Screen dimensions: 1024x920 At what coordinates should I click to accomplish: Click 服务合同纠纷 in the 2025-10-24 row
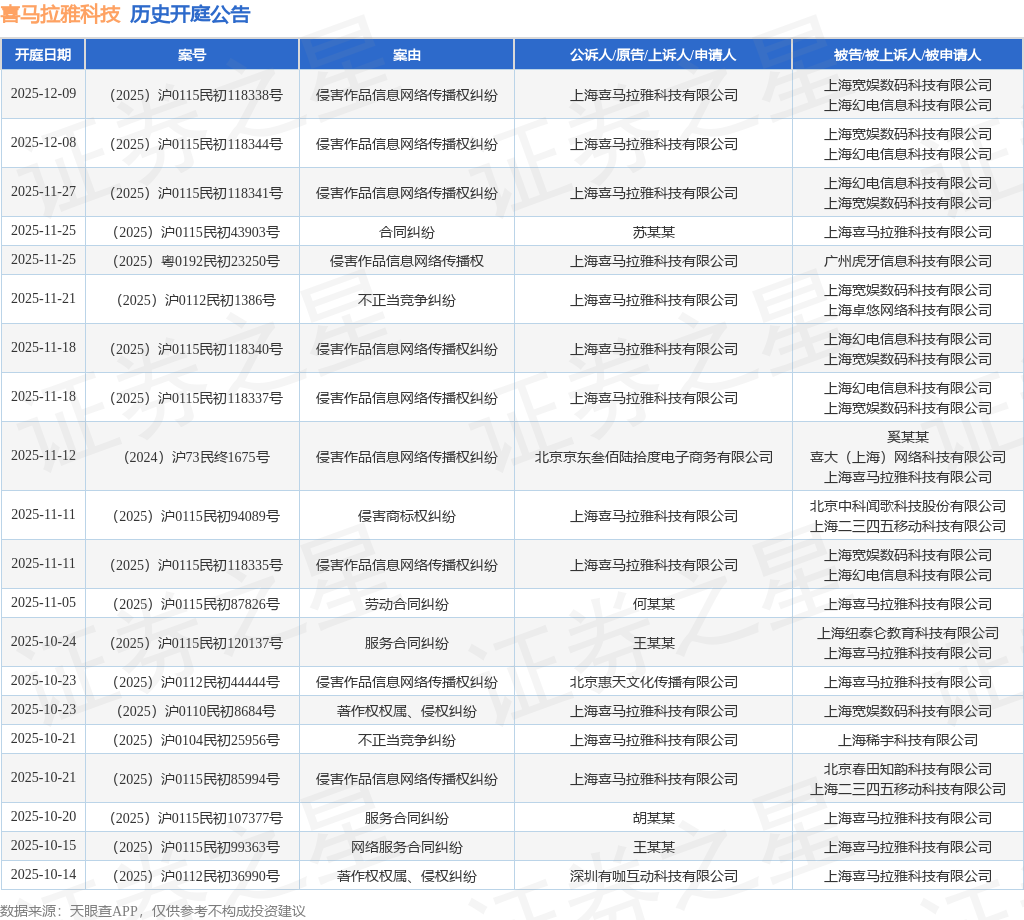(406, 642)
